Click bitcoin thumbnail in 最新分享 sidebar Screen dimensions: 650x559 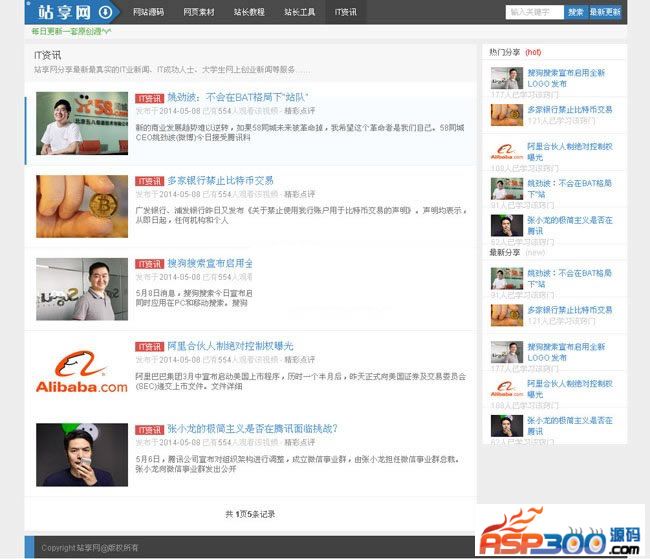click(507, 315)
